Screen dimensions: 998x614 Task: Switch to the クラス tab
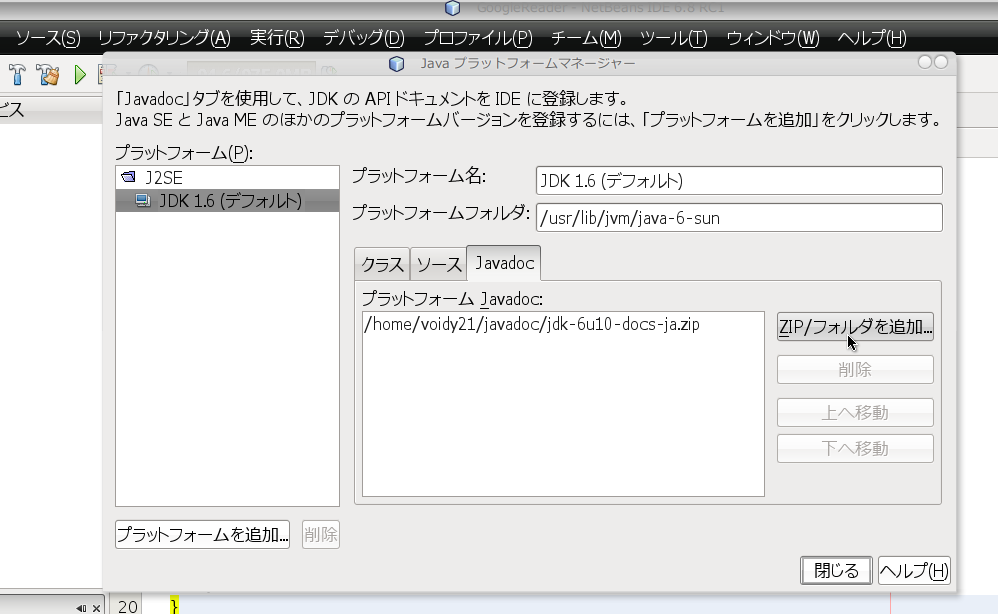pos(383,264)
